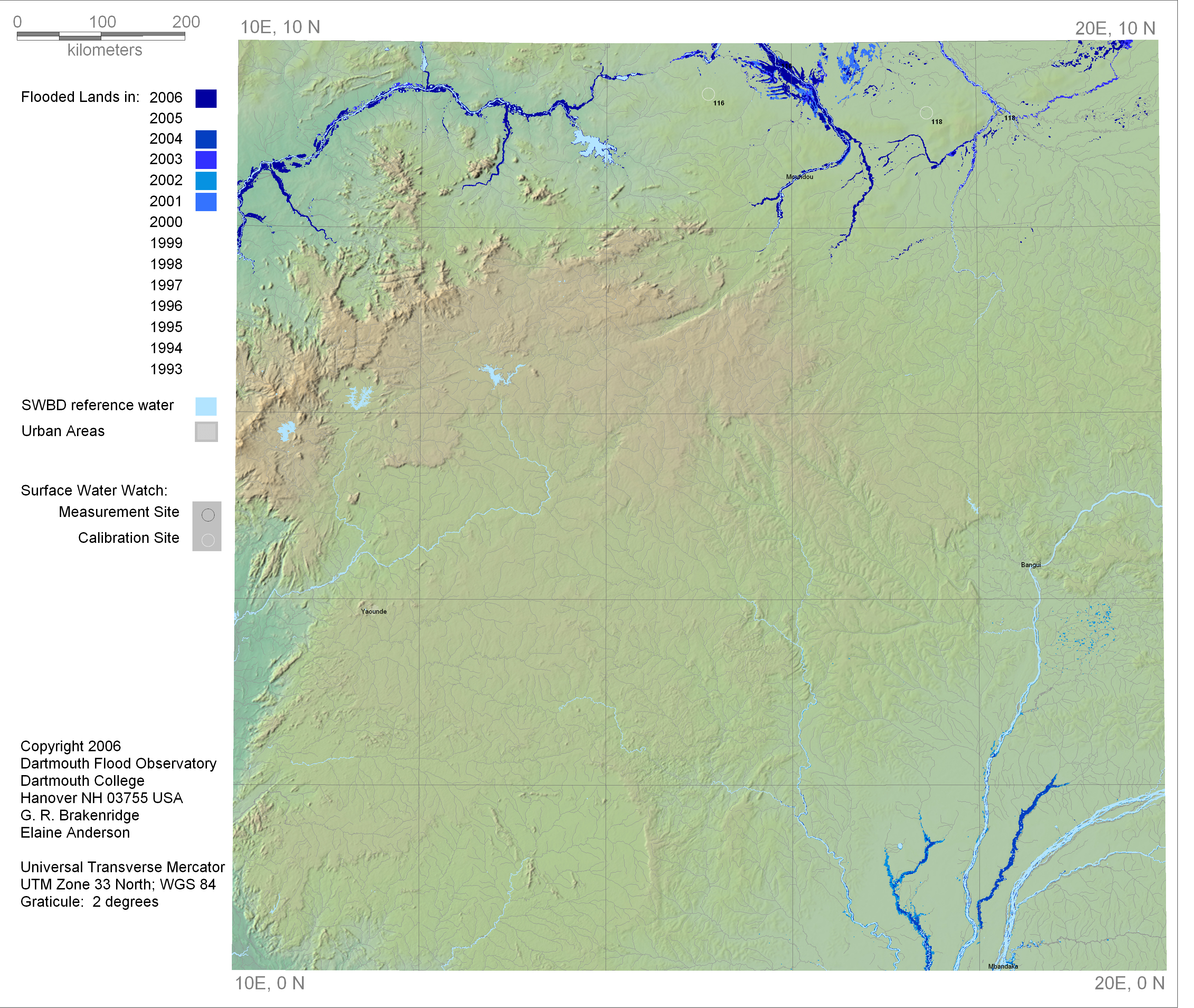1194x1008 pixels.
Task: Click the 10E, 10 N corner coordinate label
Action: 280,27
